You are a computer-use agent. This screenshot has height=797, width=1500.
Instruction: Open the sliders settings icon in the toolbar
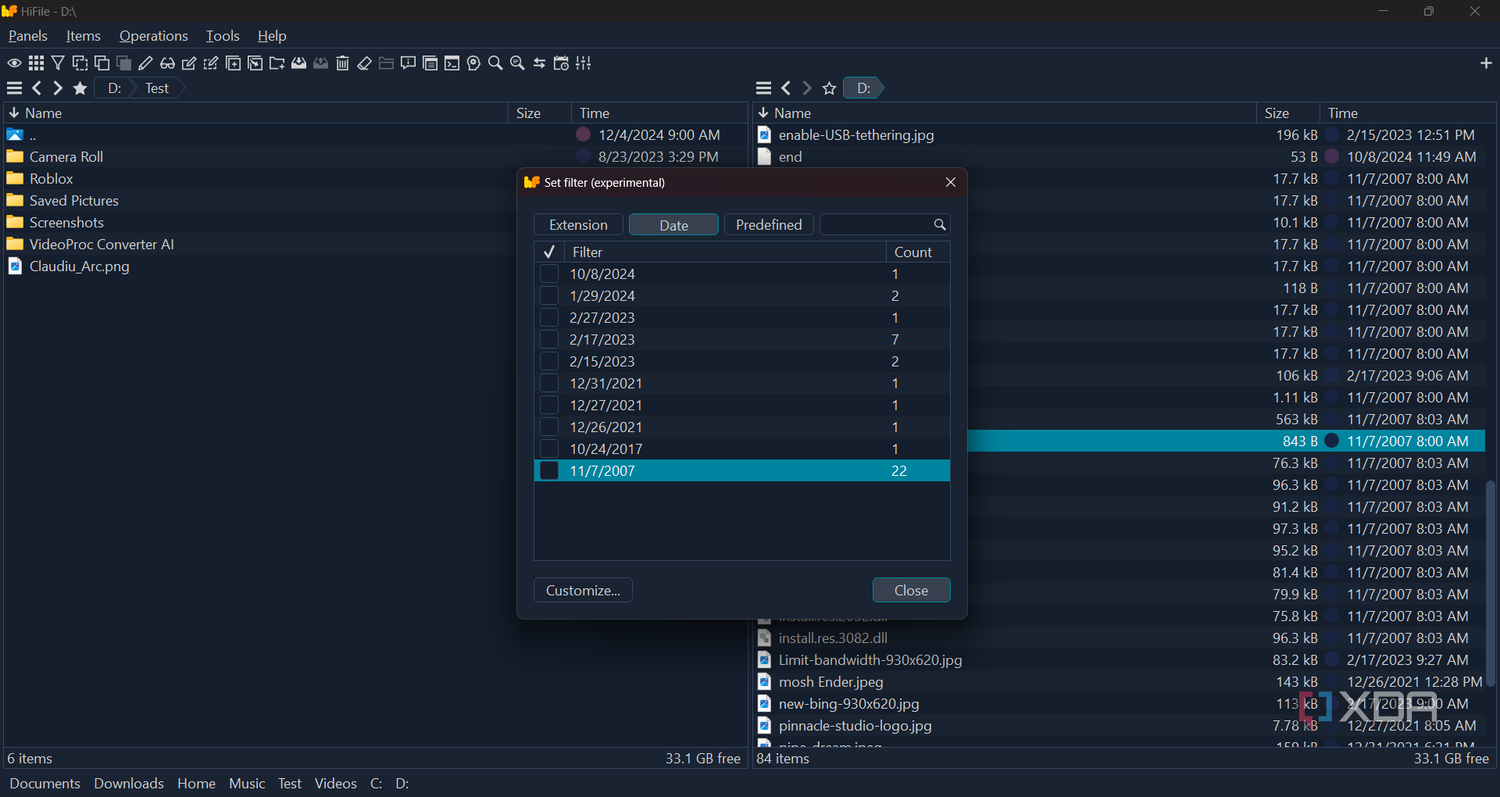pos(583,63)
